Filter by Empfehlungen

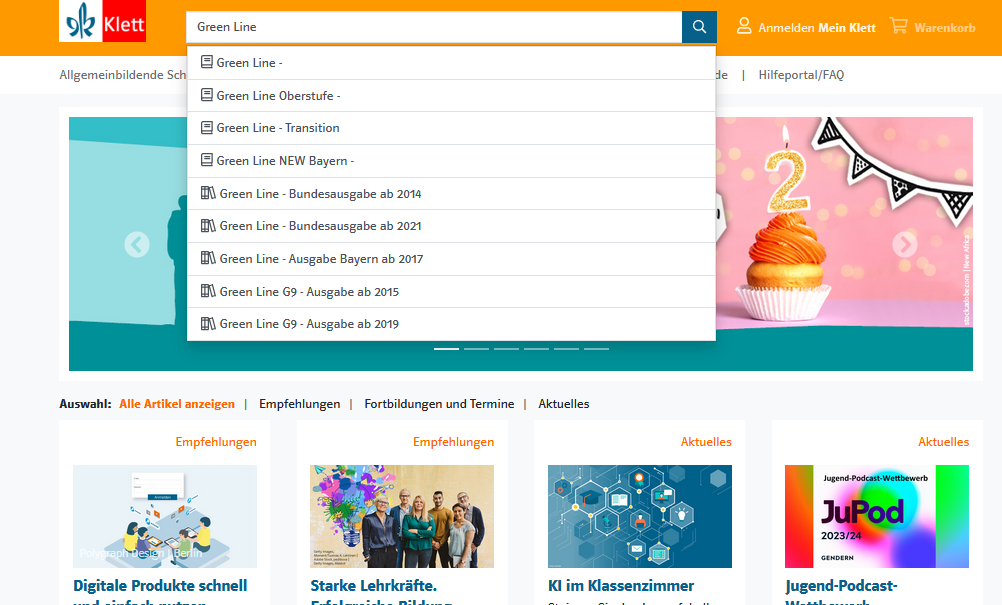click(299, 404)
